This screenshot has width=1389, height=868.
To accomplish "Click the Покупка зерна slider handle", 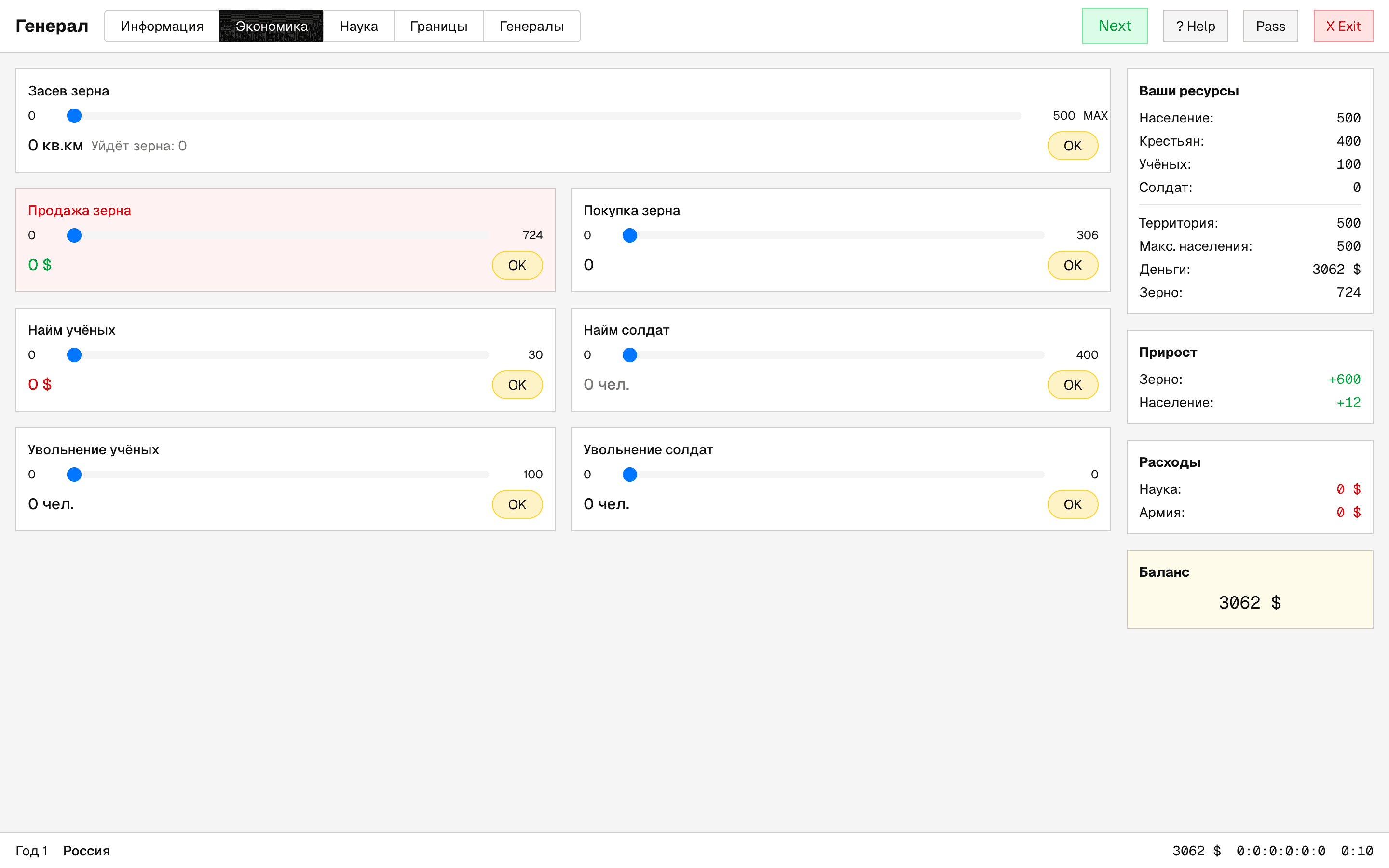I will (630, 235).
